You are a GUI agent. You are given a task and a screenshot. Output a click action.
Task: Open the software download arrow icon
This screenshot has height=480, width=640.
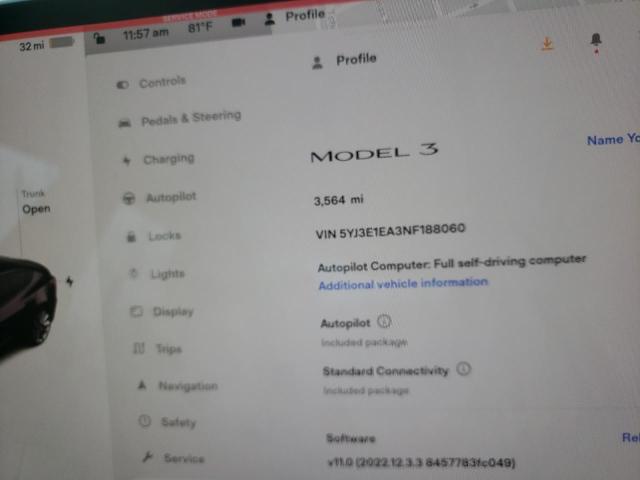pos(547,43)
